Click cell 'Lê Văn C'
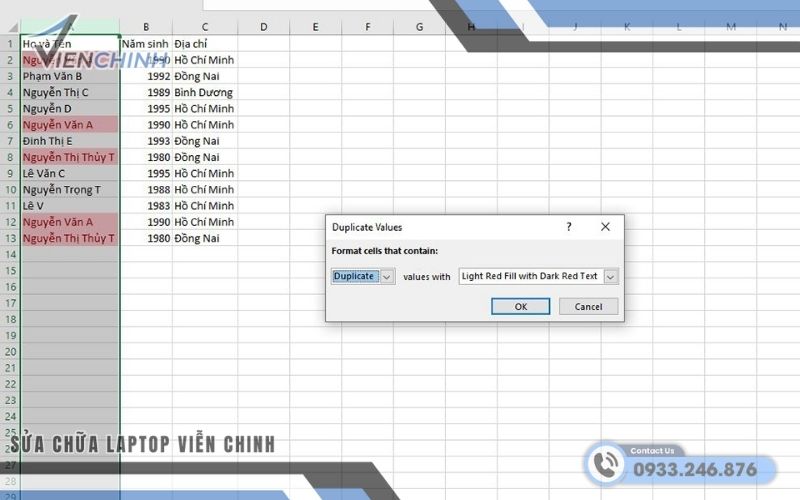Screen dimensions: 800x500 point(70,173)
